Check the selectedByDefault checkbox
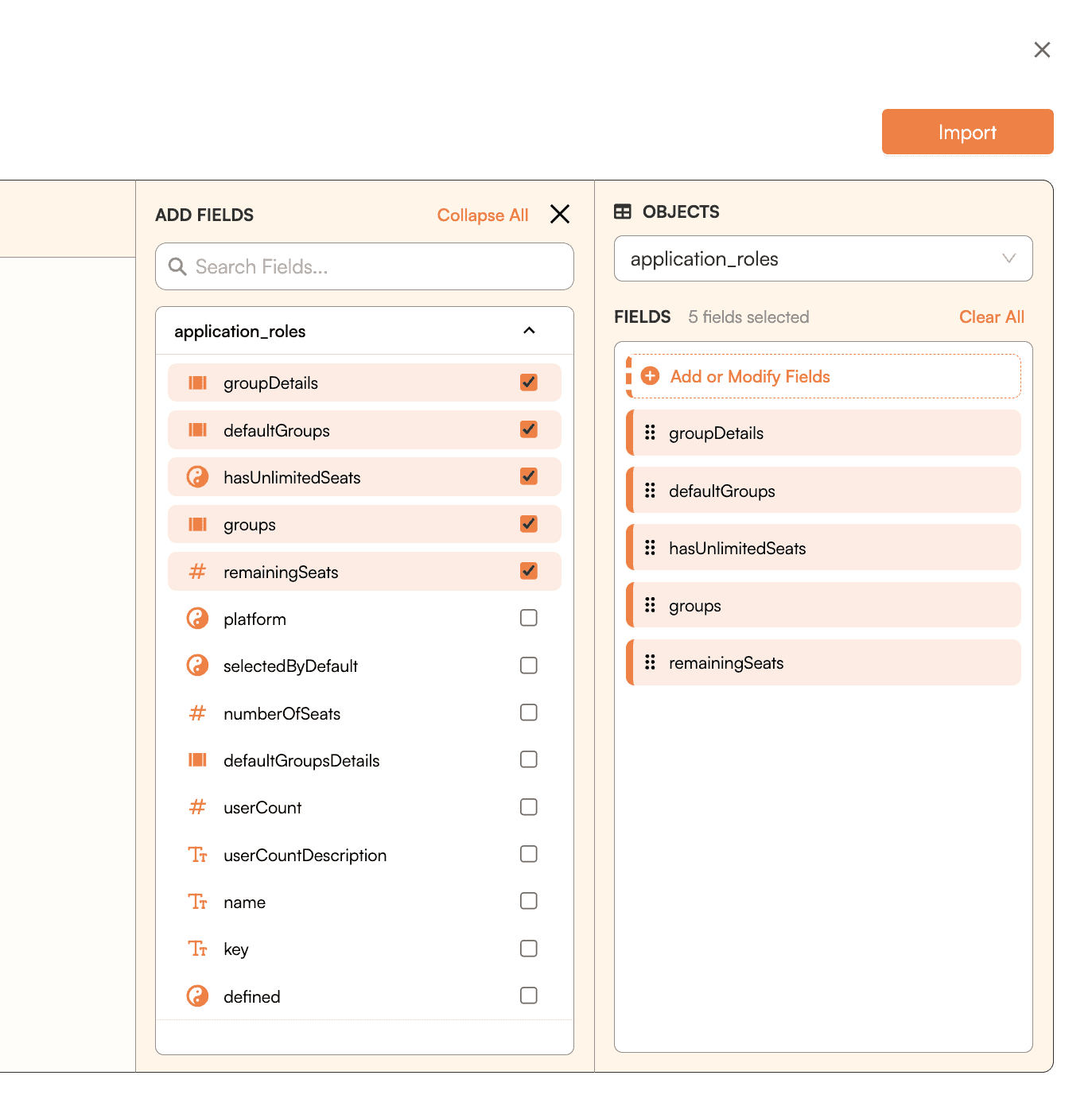1092x1118 pixels. (529, 666)
